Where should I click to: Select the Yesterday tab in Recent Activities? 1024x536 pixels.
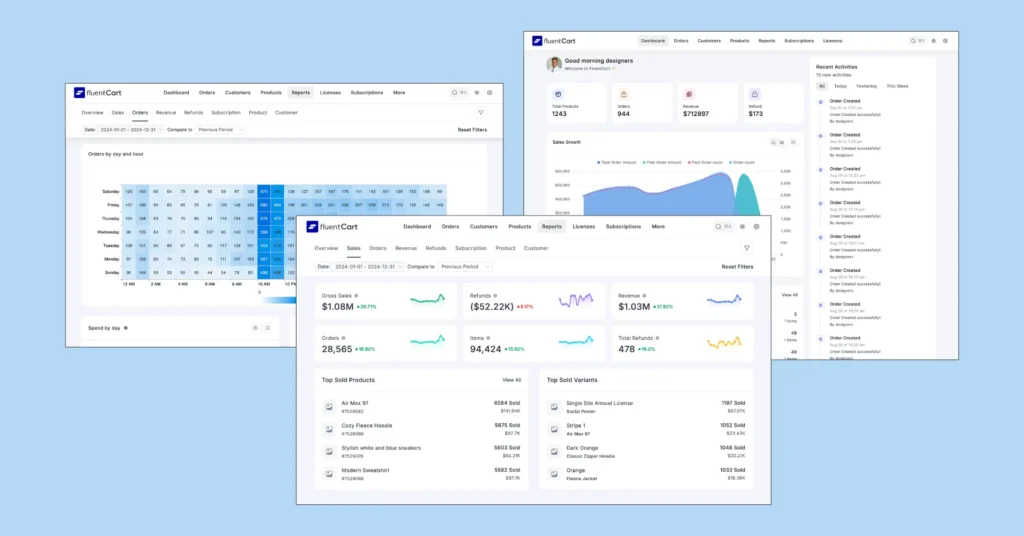[x=866, y=86]
